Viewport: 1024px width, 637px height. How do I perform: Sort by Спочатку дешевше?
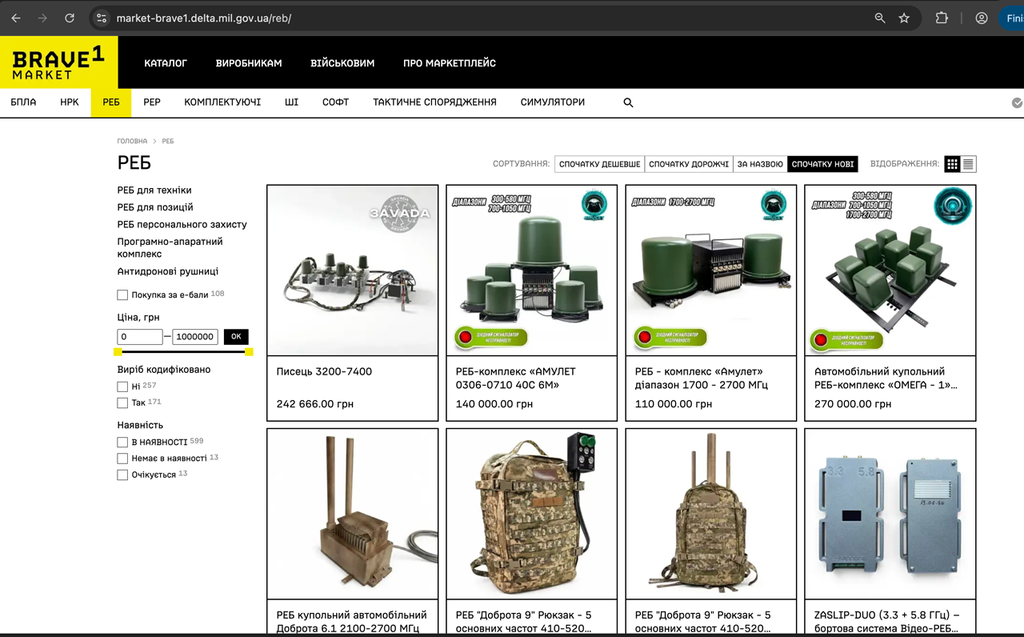(x=600, y=164)
